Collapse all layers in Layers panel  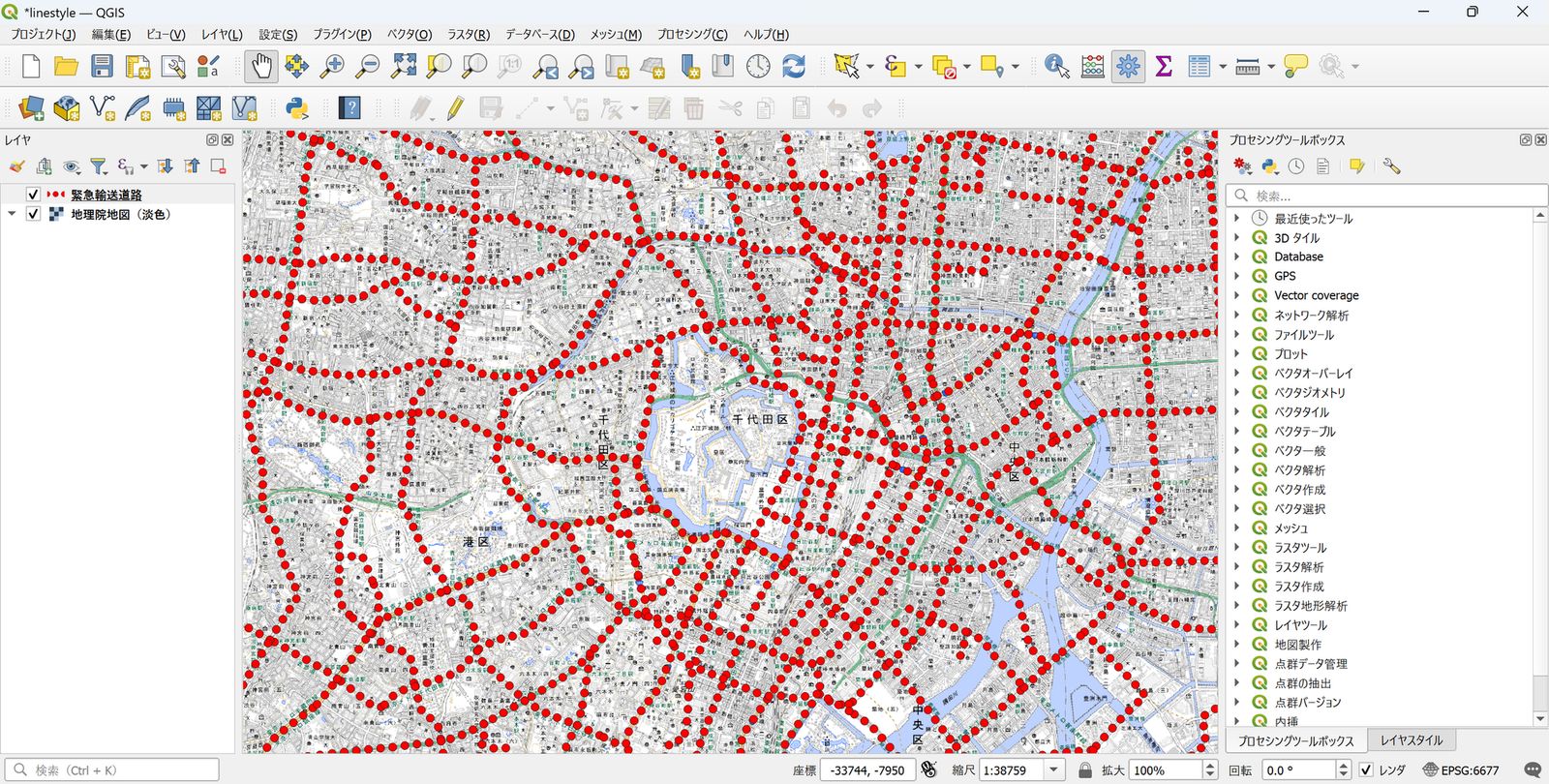pos(192,166)
